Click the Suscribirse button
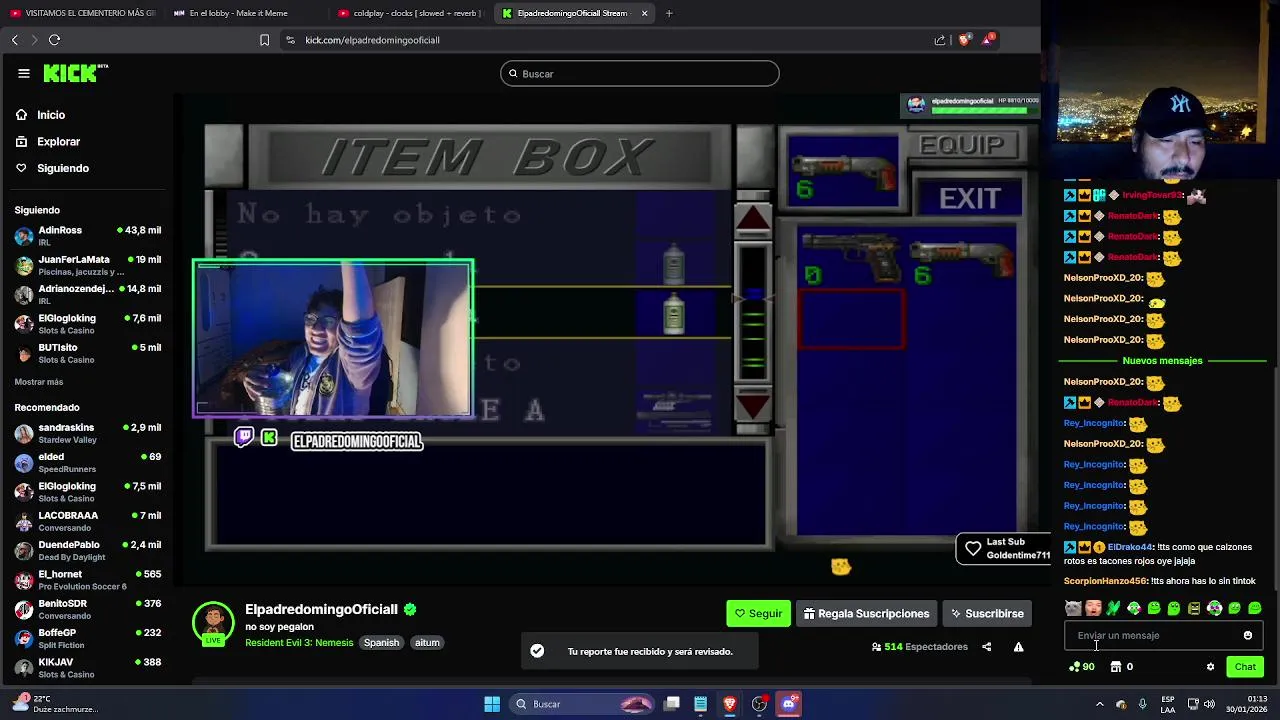Viewport: 1280px width, 720px height. (x=987, y=613)
